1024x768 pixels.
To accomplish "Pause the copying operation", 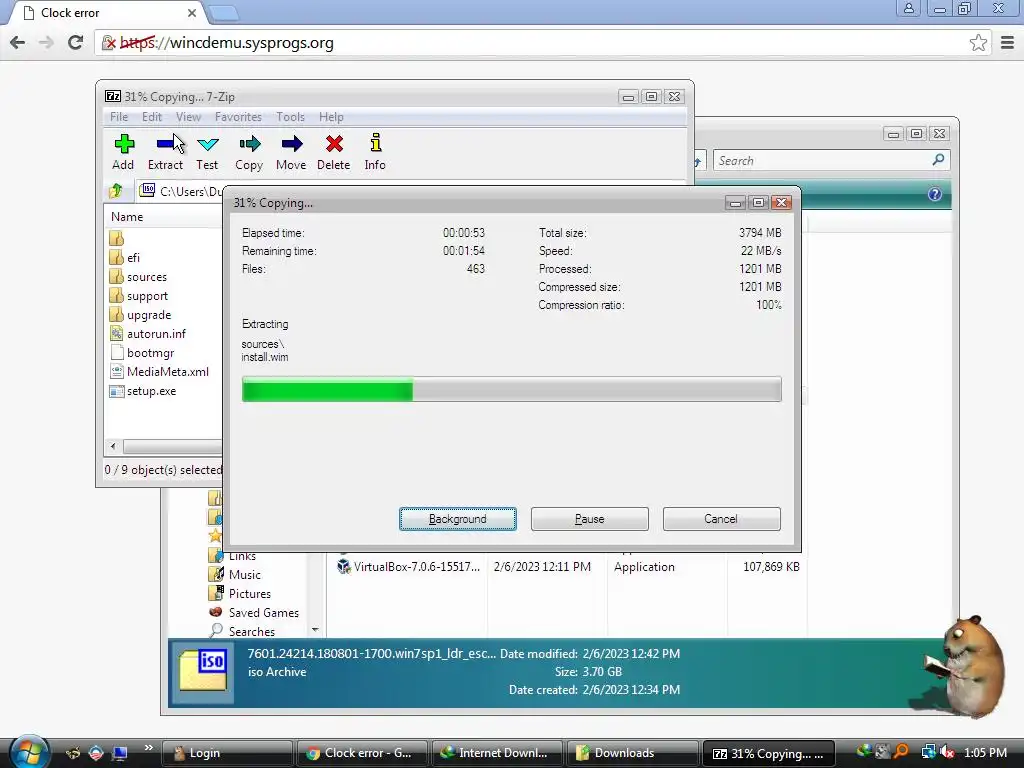I will pos(590,519).
